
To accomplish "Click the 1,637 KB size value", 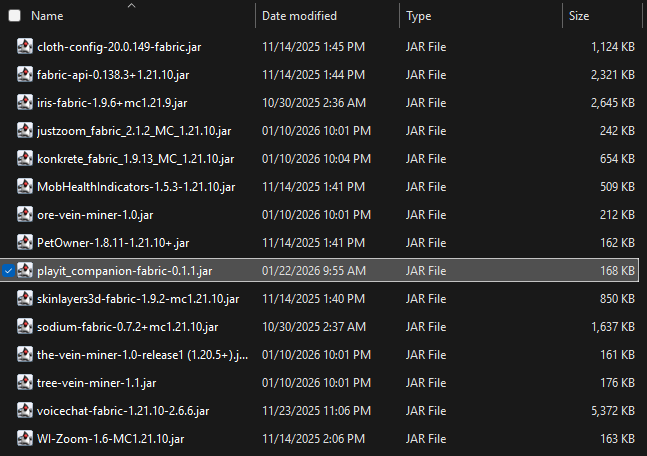I will click(613, 327).
